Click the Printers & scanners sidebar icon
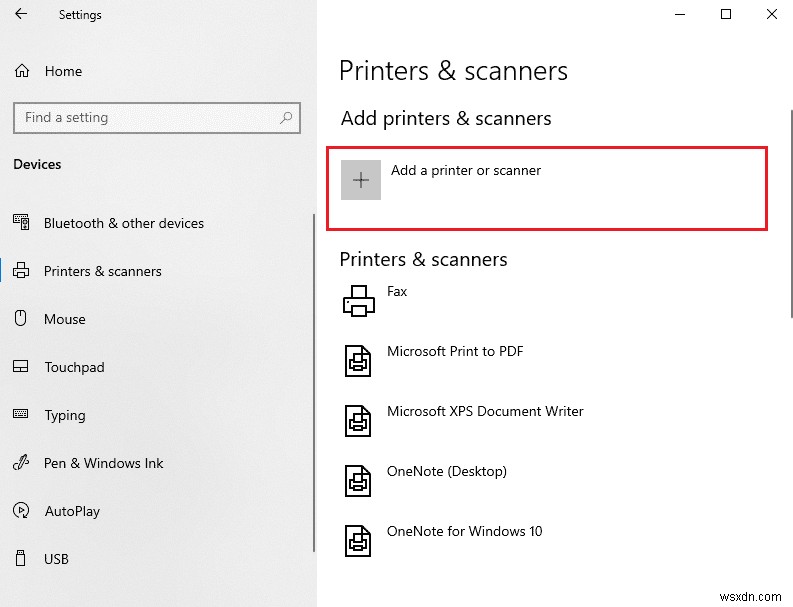 point(21,271)
